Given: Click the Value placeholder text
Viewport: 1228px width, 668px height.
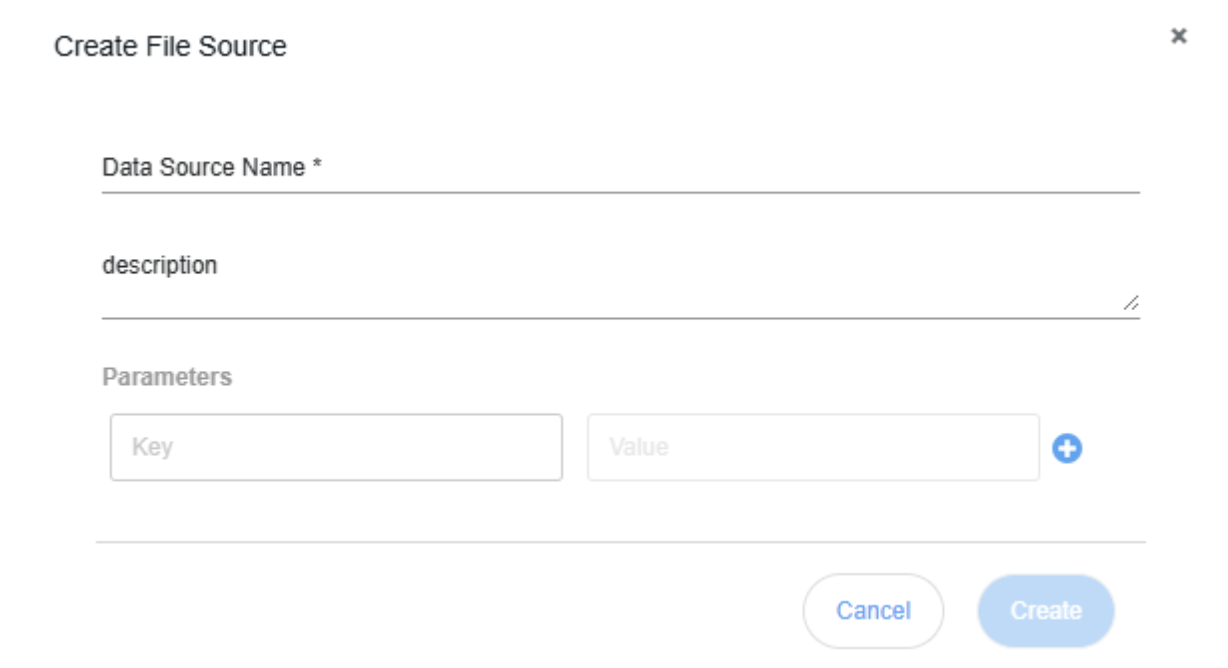Looking at the screenshot, I should (638, 447).
